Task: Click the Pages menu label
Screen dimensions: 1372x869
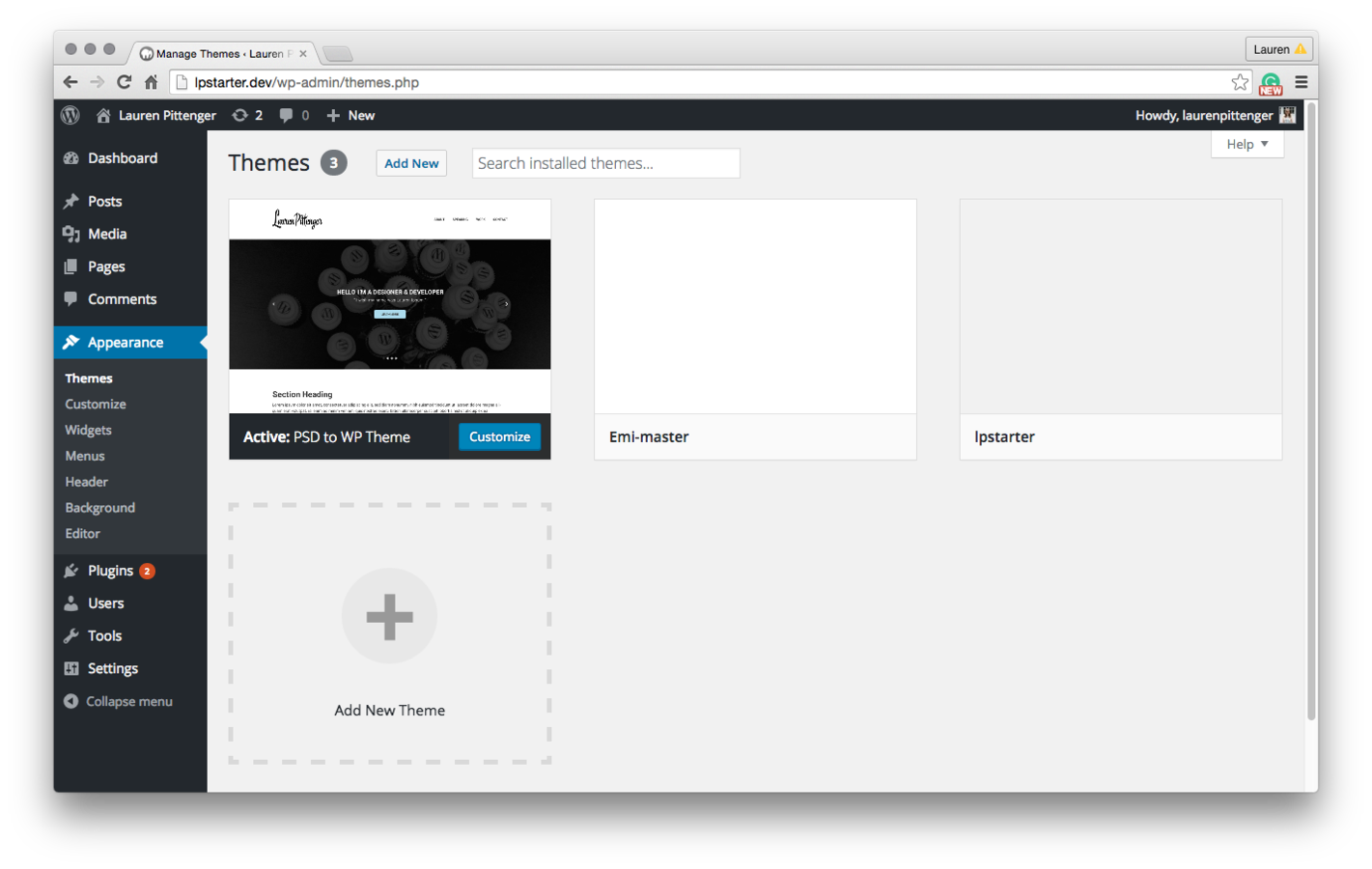Action: coord(106,266)
